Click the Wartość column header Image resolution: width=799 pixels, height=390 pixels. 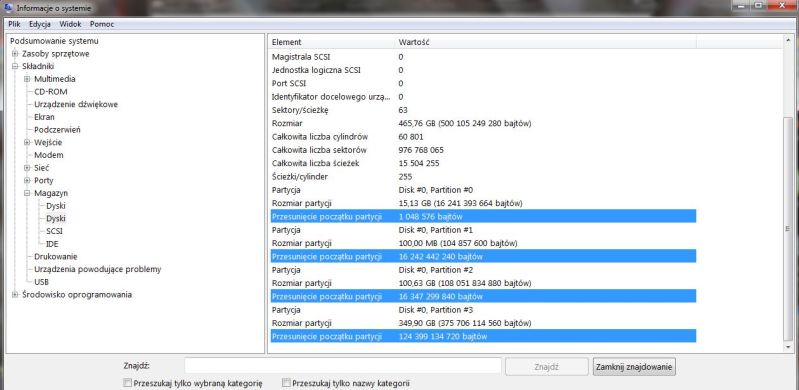(x=546, y=42)
